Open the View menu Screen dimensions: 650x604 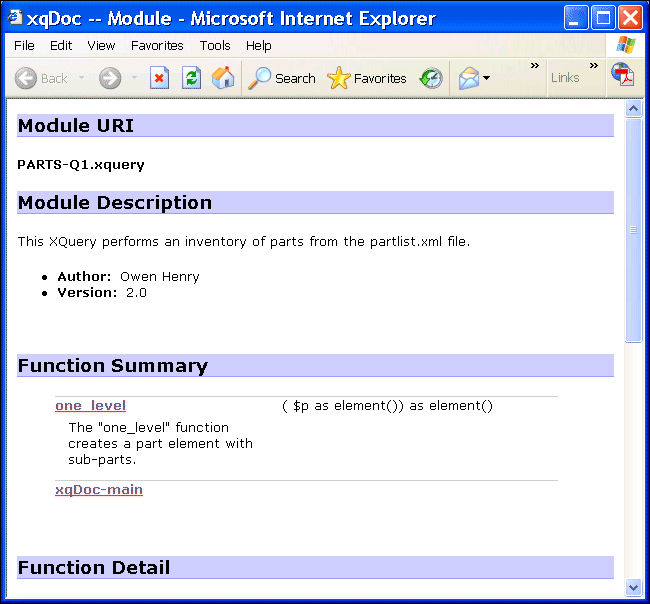pos(101,46)
